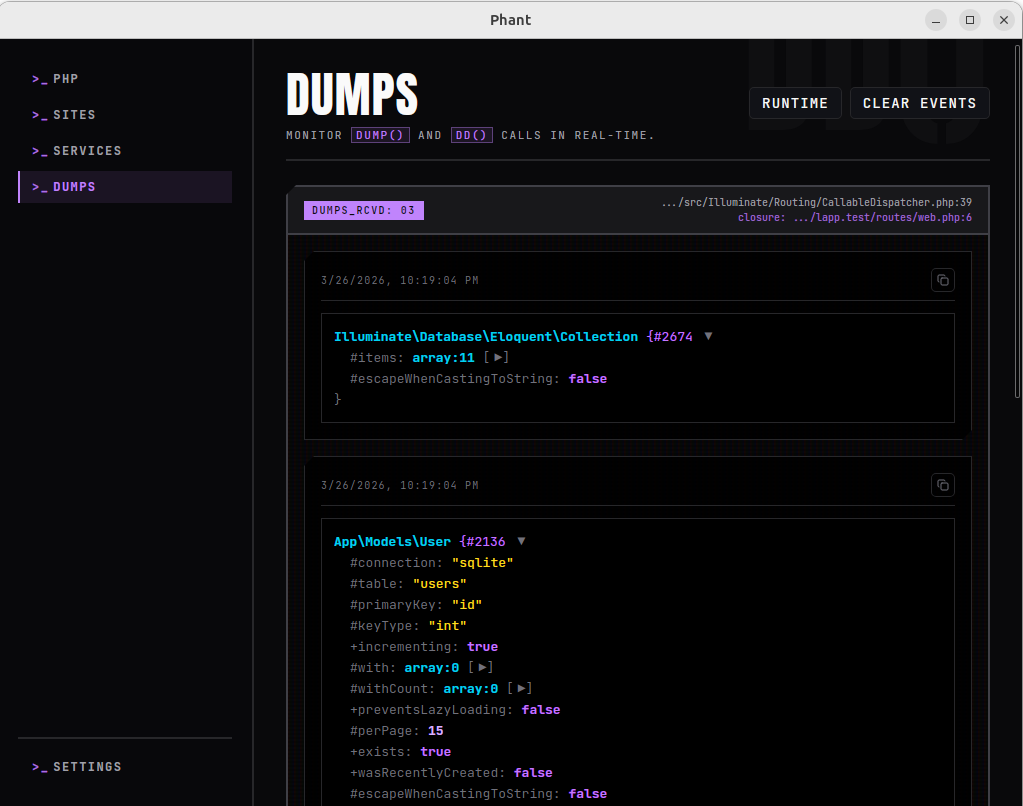Image resolution: width=1023 pixels, height=806 pixels.
Task: Click the timestamp on the User dump
Action: tap(400, 485)
